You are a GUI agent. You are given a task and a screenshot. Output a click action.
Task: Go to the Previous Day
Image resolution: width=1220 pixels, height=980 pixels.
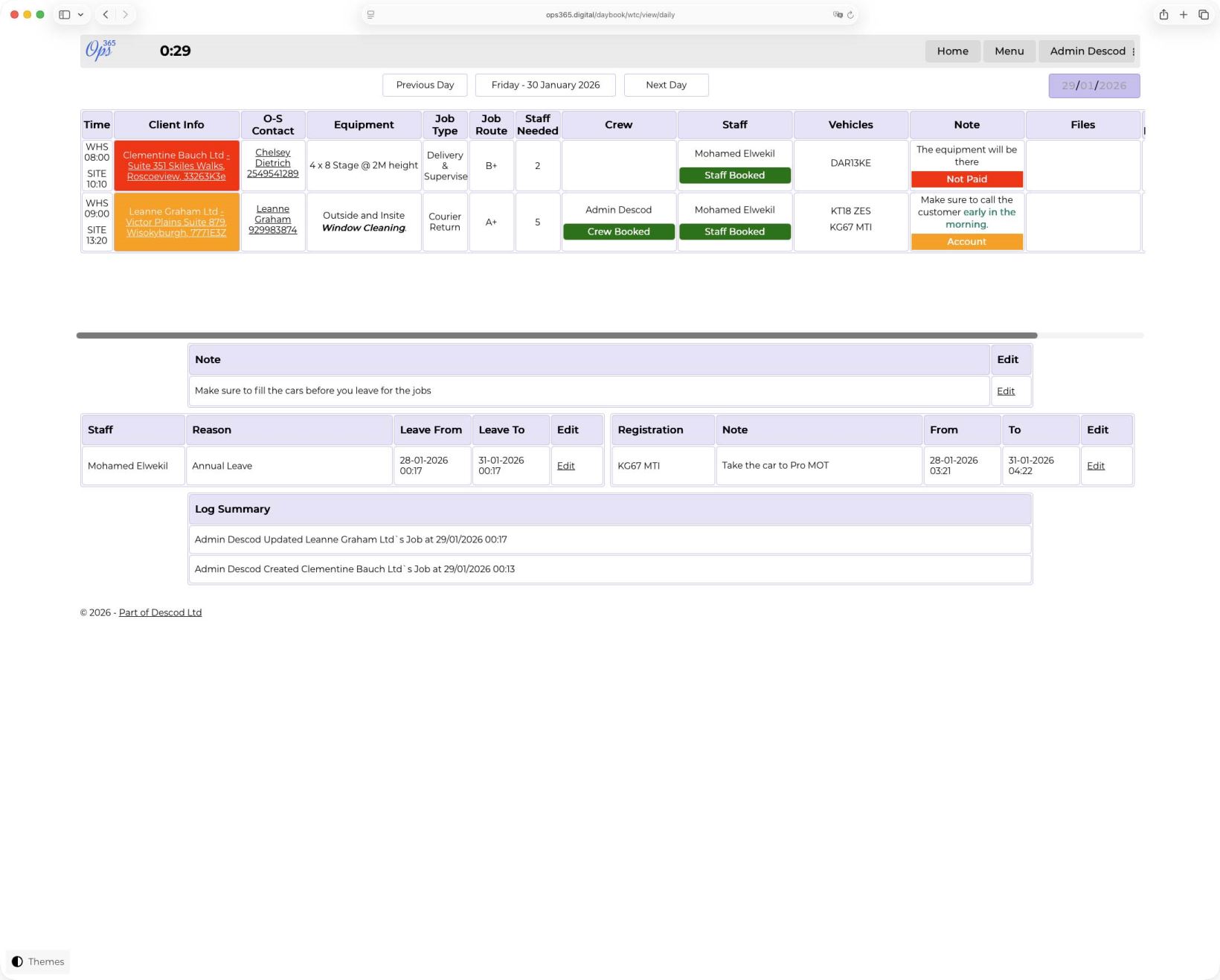(425, 85)
